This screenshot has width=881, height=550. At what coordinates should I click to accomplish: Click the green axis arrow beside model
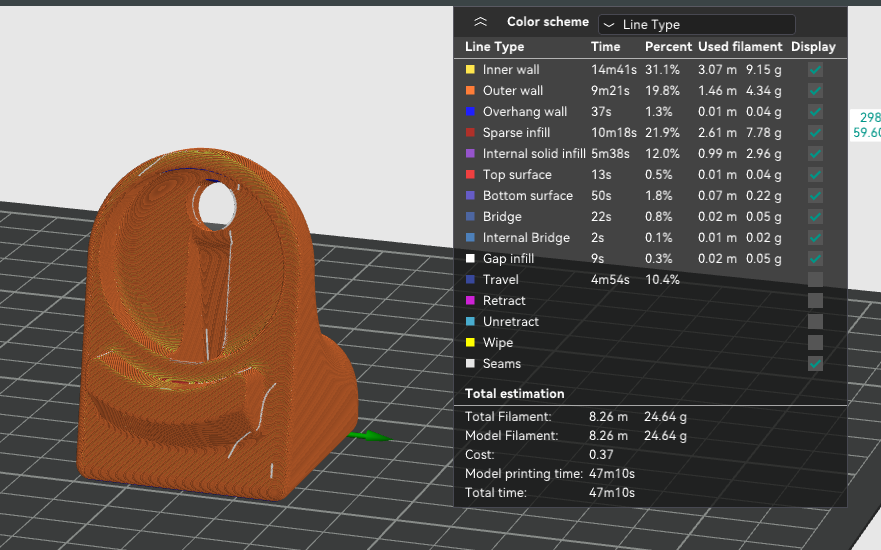(373, 436)
